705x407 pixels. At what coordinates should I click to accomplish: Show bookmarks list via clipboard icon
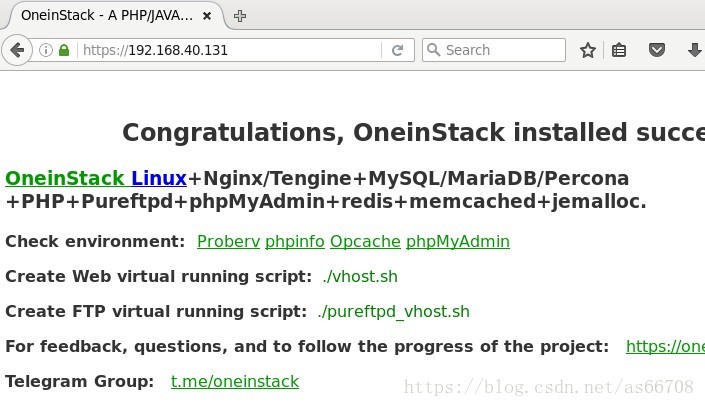(x=619, y=50)
